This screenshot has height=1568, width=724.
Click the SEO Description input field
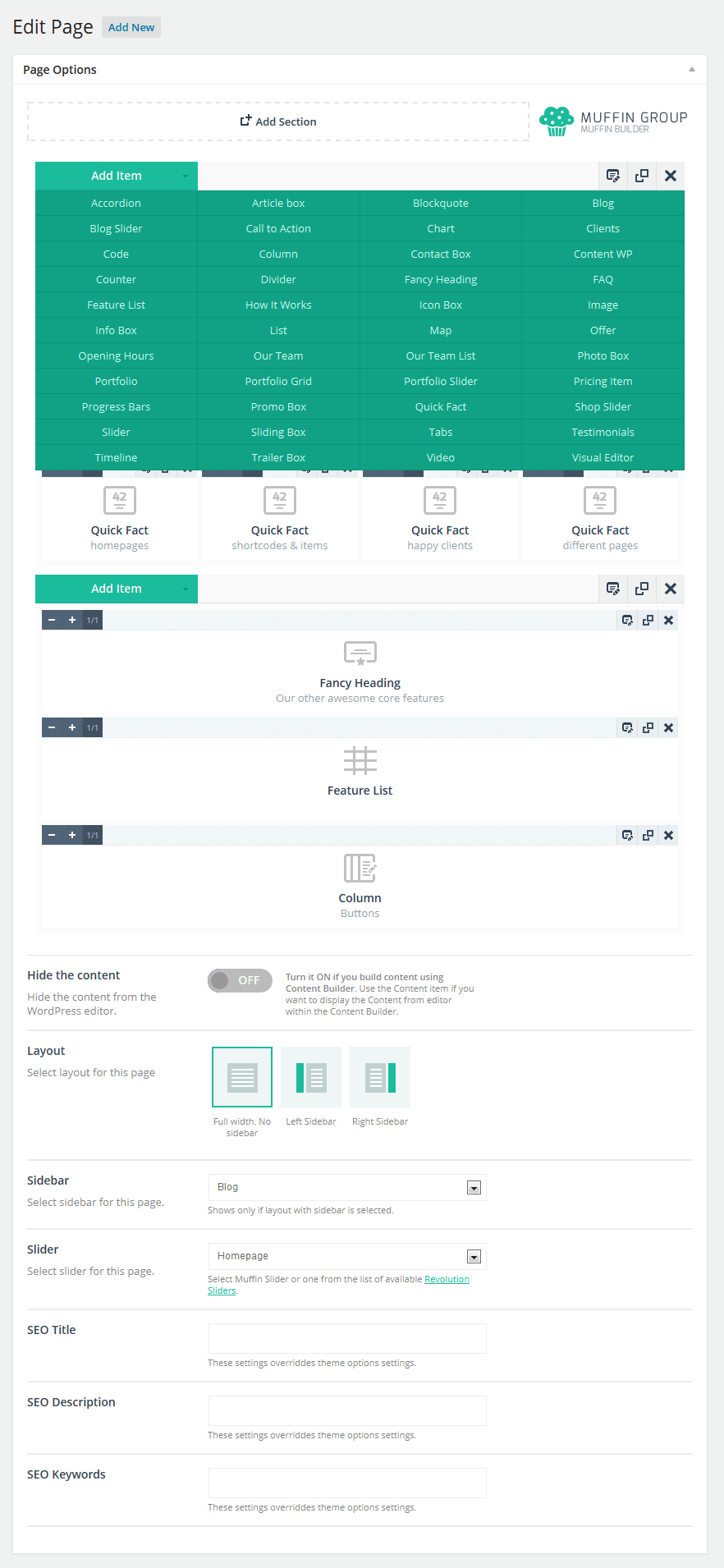pos(347,1410)
